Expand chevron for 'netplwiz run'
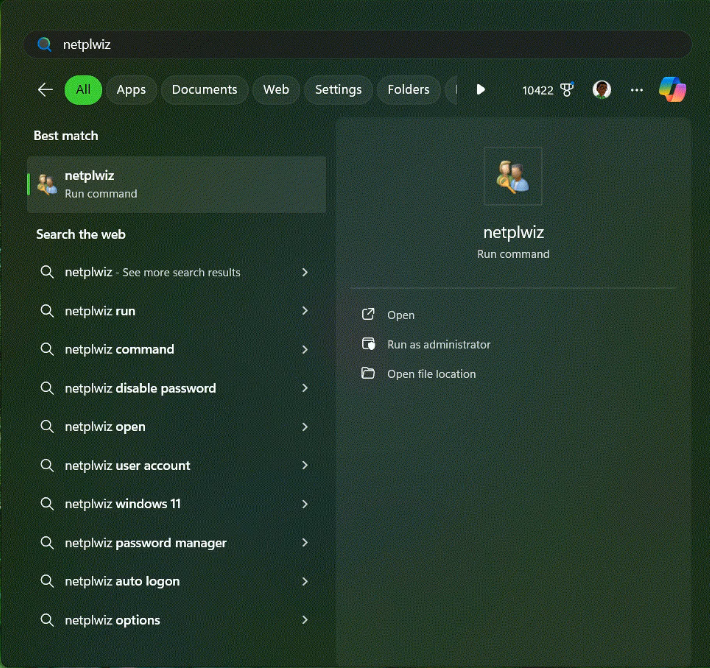 coord(305,311)
